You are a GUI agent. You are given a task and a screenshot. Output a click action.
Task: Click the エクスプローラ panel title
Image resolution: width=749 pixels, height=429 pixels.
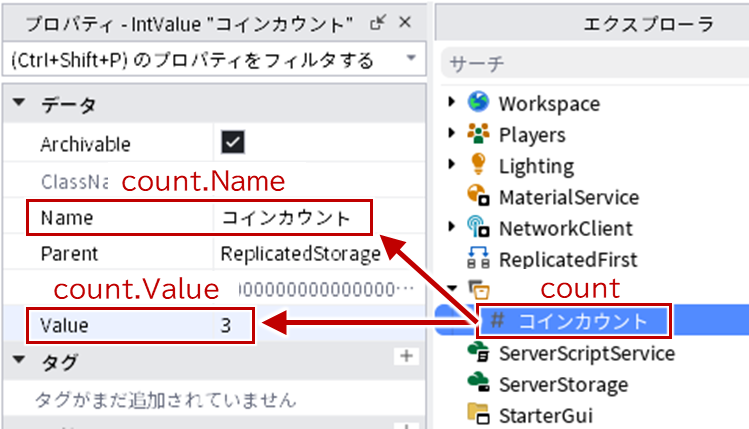[x=649, y=24]
